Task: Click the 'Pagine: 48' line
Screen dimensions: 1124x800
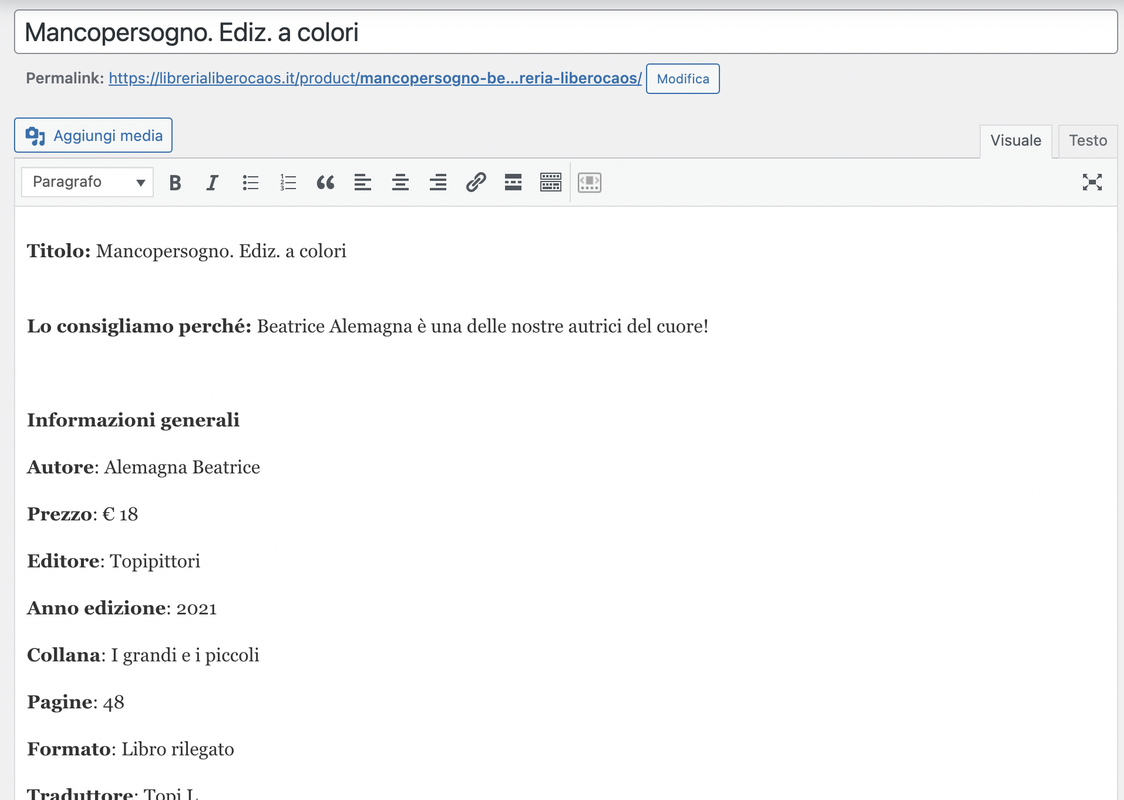Action: click(x=76, y=703)
